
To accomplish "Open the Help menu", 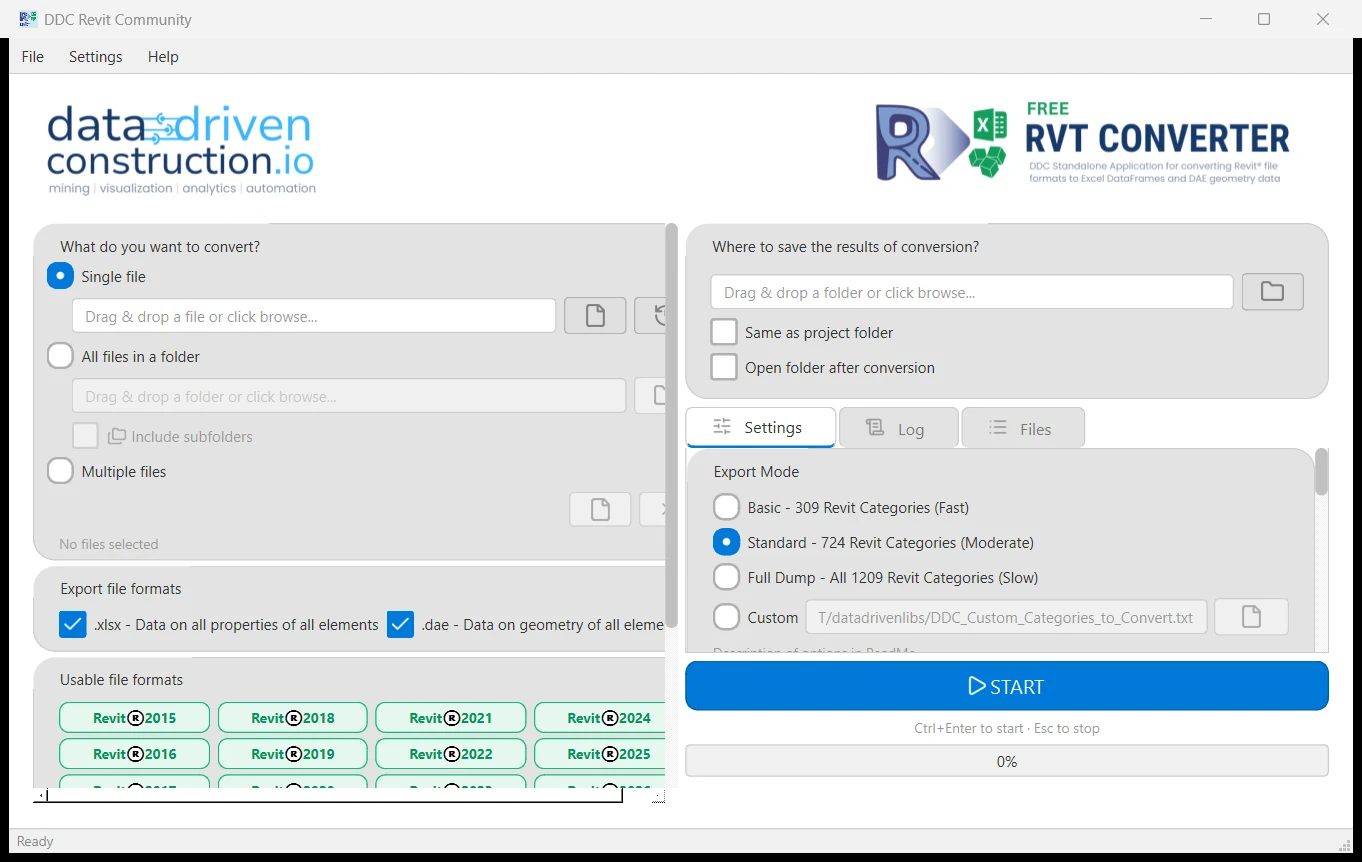I will [163, 57].
